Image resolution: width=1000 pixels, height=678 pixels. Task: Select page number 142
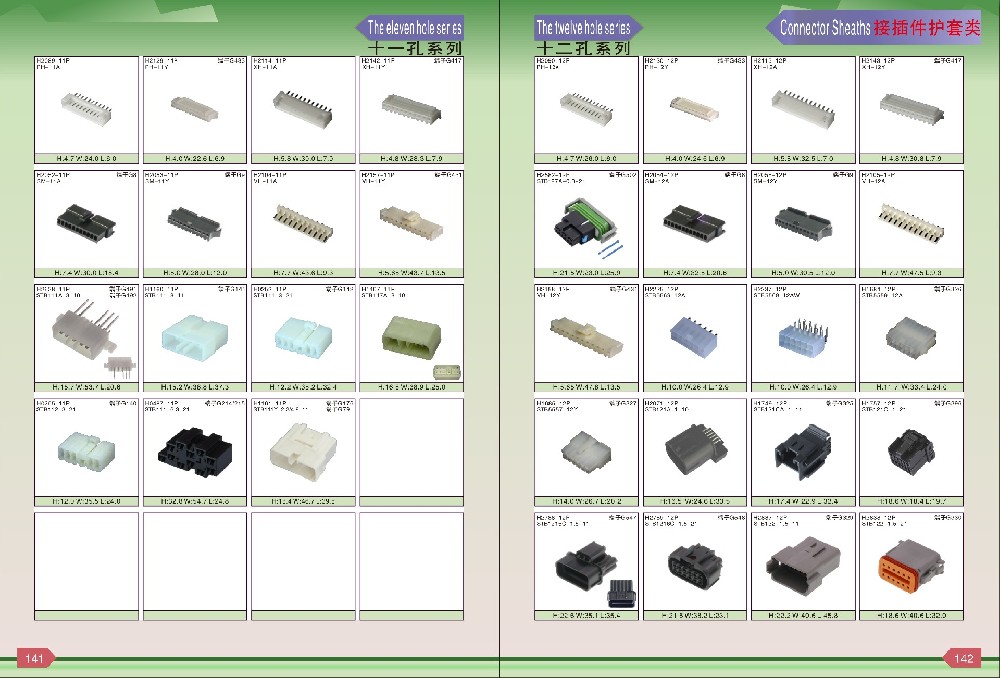964,658
